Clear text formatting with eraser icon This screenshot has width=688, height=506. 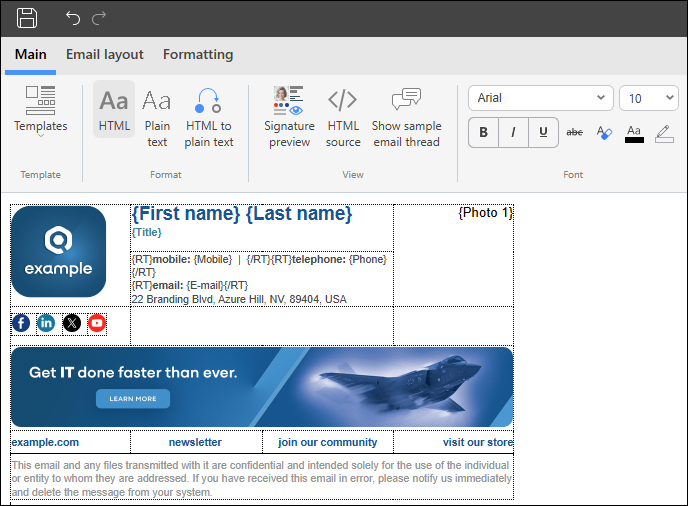point(604,132)
